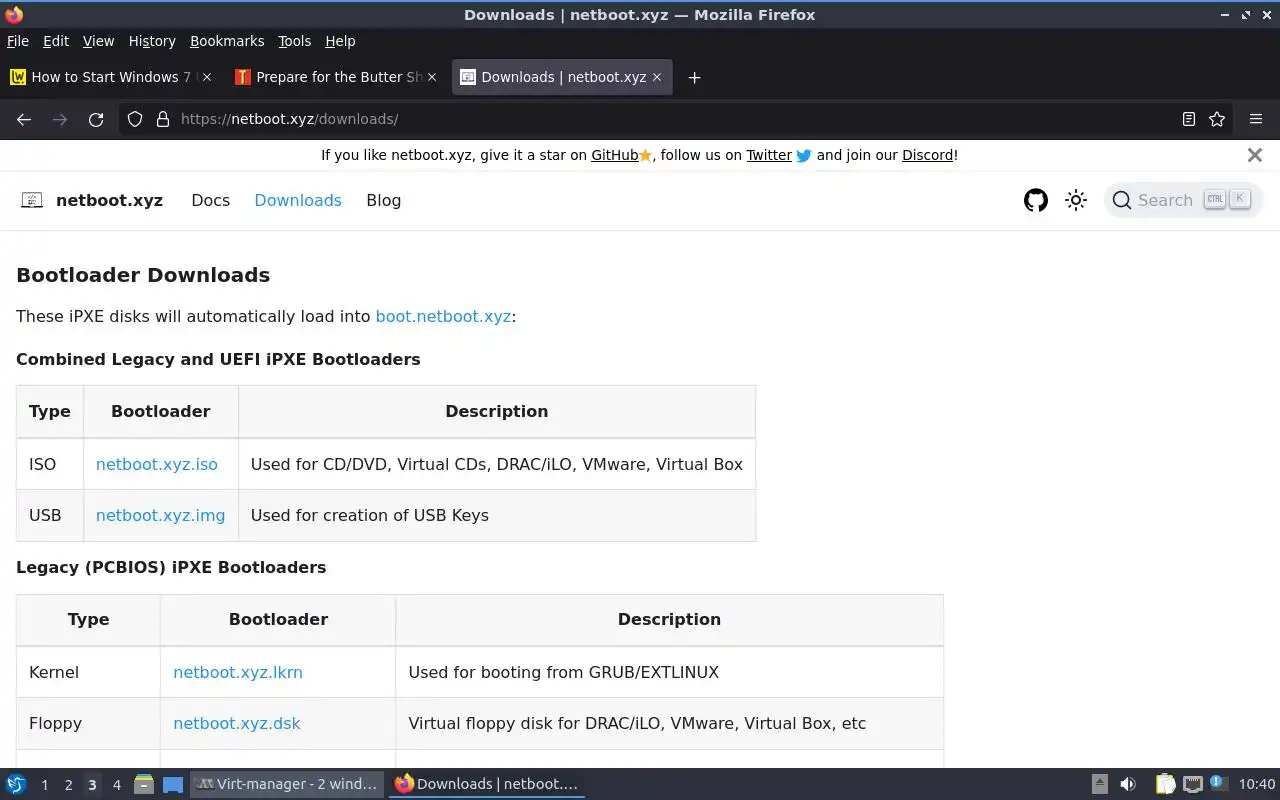1280x800 pixels.
Task: Click the netboot.xyz logo icon
Action: tap(32, 200)
